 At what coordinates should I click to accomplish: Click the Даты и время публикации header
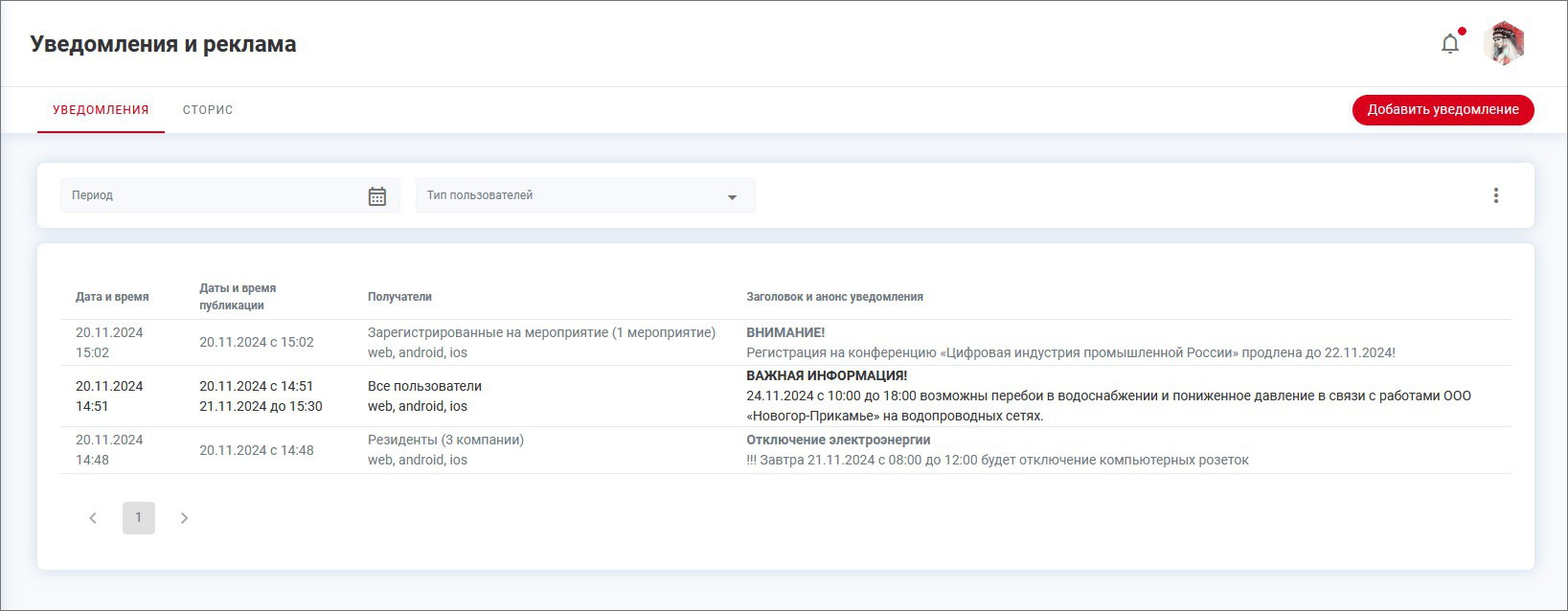[x=238, y=297]
